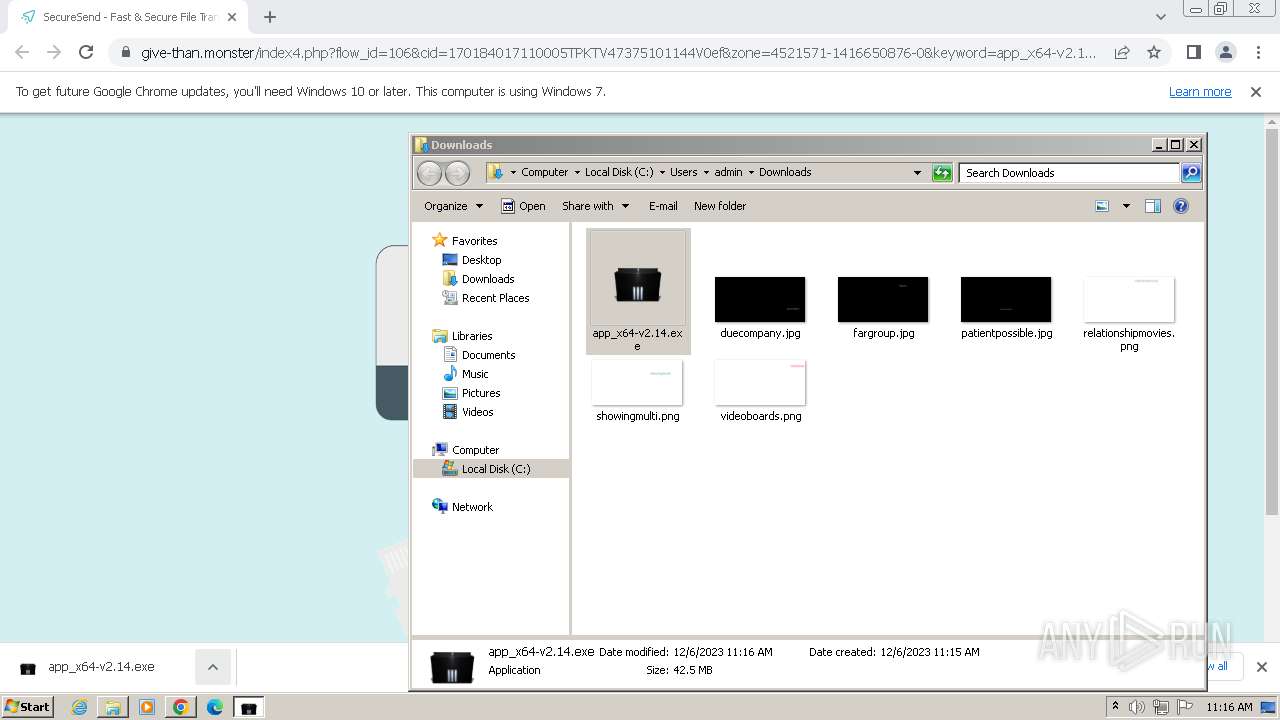Open Chrome profile avatar icon
The image size is (1280, 720).
(x=1225, y=52)
